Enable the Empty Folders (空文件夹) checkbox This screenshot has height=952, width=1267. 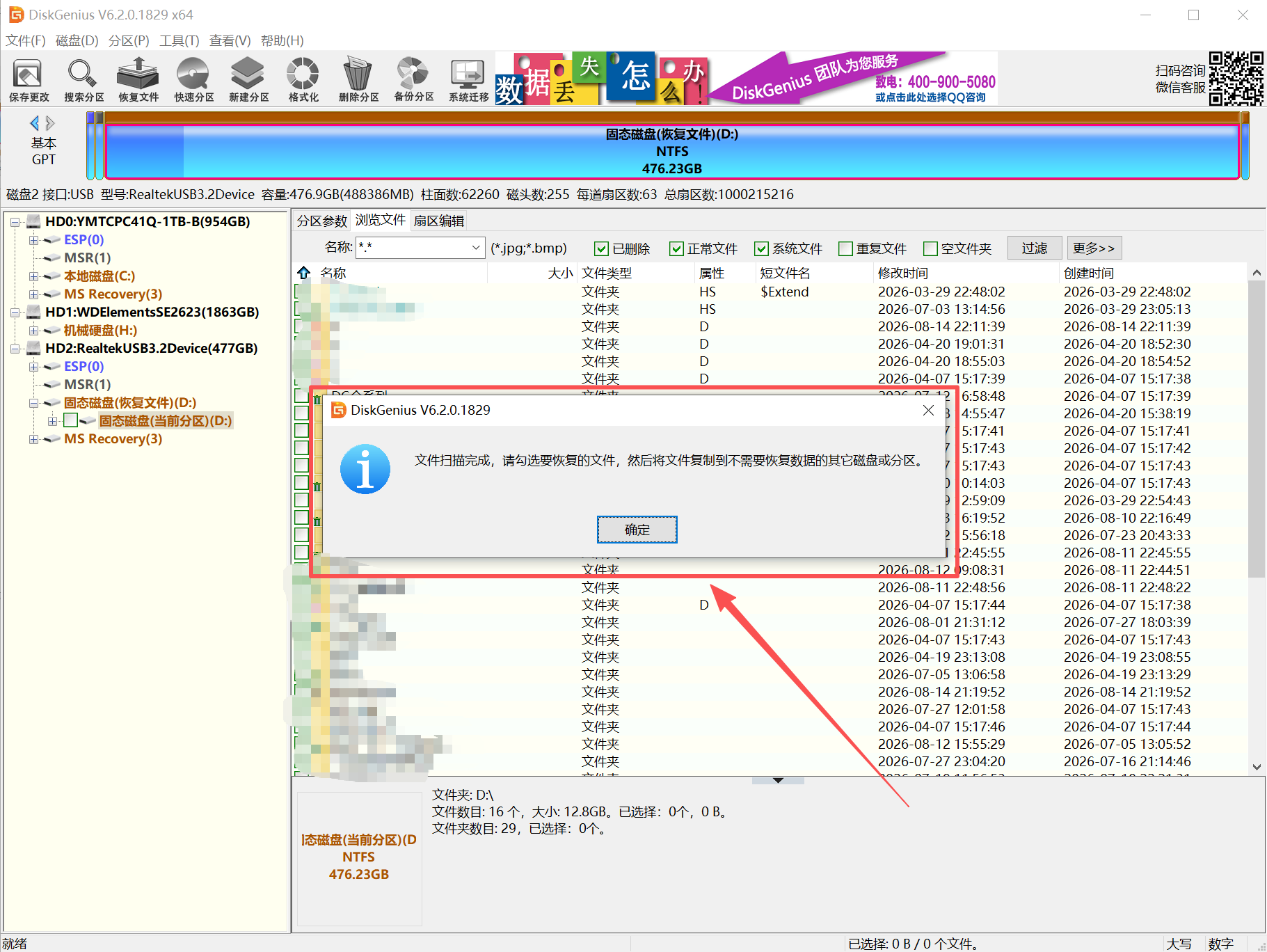point(930,248)
